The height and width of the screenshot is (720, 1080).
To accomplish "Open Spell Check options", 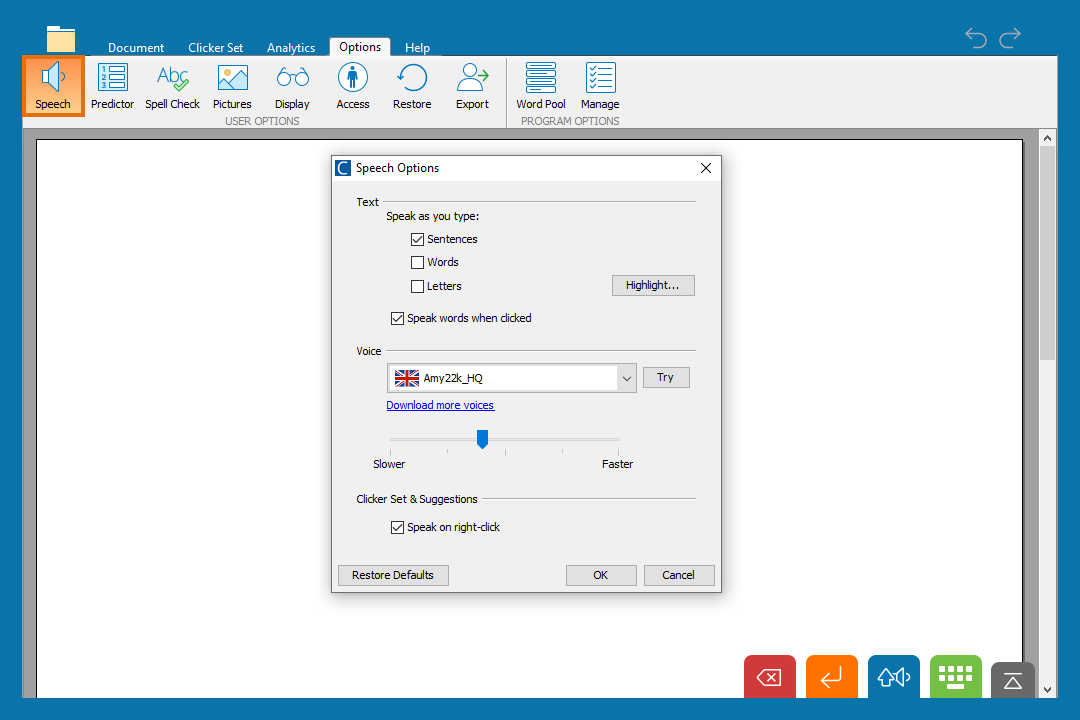I will coord(172,86).
